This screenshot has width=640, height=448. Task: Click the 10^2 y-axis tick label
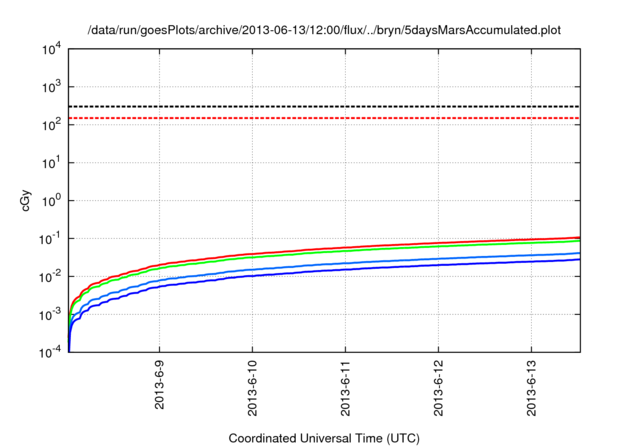(x=51, y=125)
